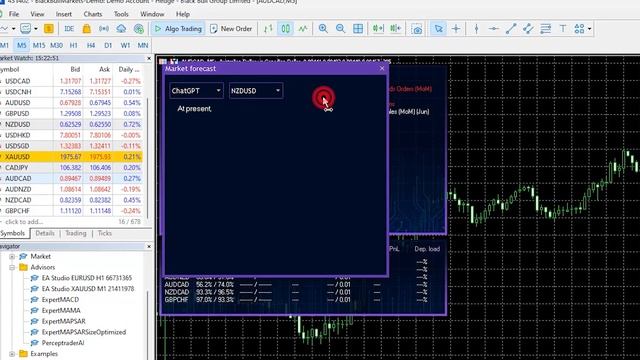Image resolution: width=640 pixels, height=360 pixels.
Task: Insert a text label tool
Action: pyautogui.click(x=563, y=29)
